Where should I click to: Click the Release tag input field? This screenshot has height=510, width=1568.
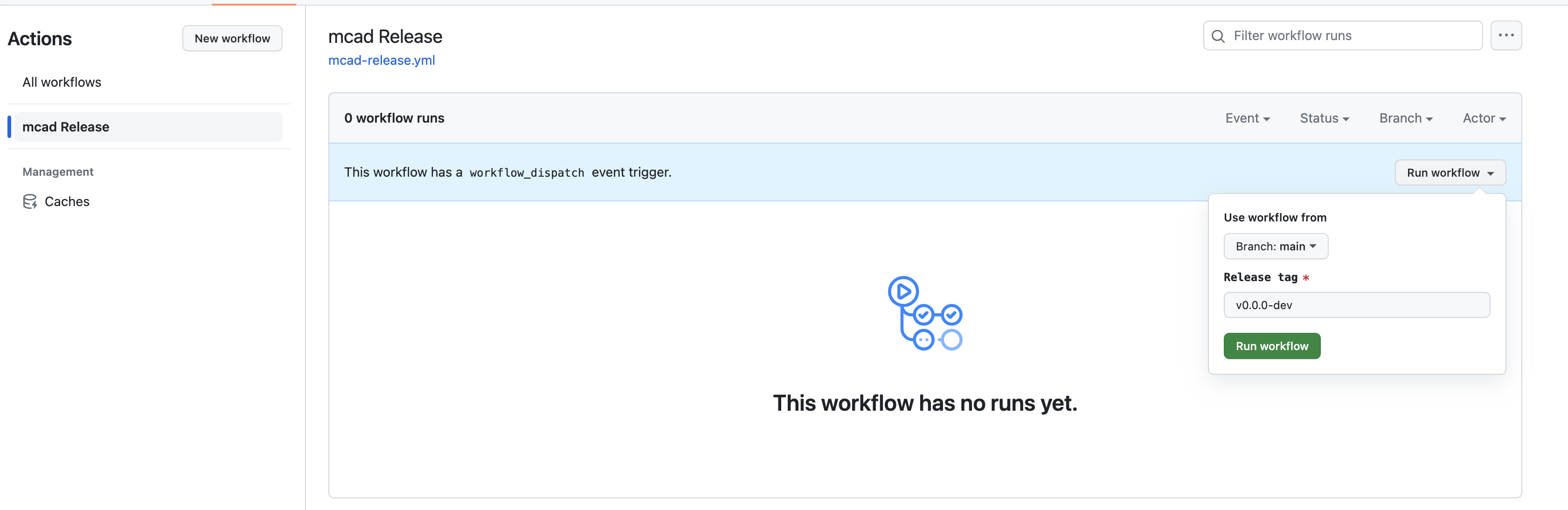[1356, 305]
